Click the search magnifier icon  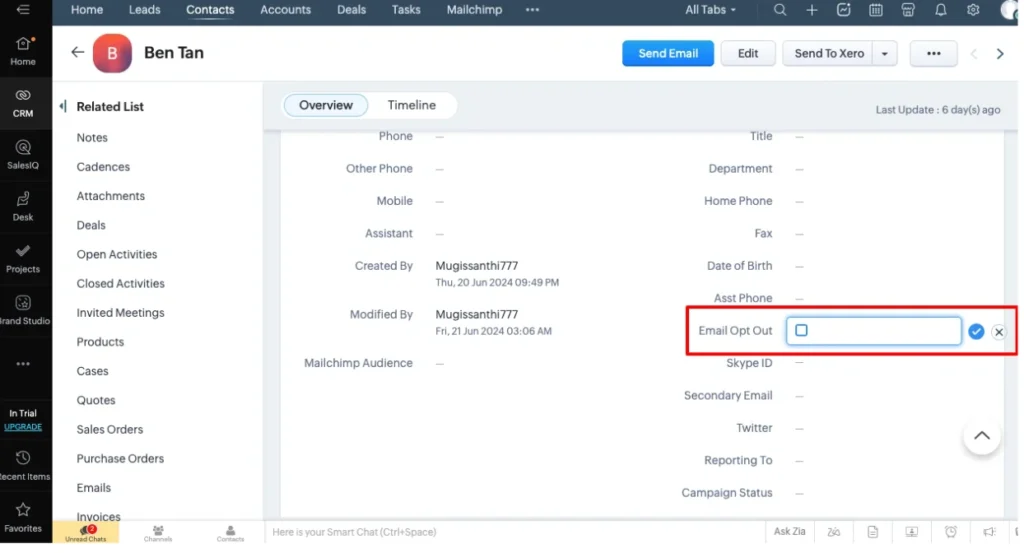click(x=780, y=10)
